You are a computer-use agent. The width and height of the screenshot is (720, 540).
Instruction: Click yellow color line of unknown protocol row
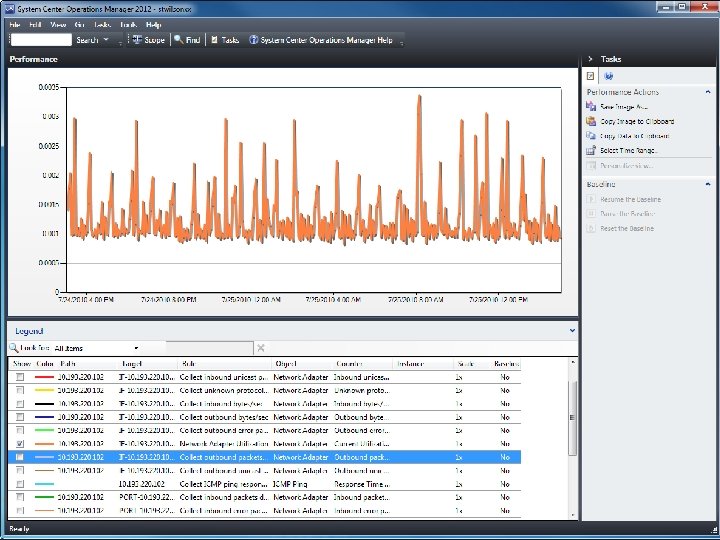pos(44,390)
